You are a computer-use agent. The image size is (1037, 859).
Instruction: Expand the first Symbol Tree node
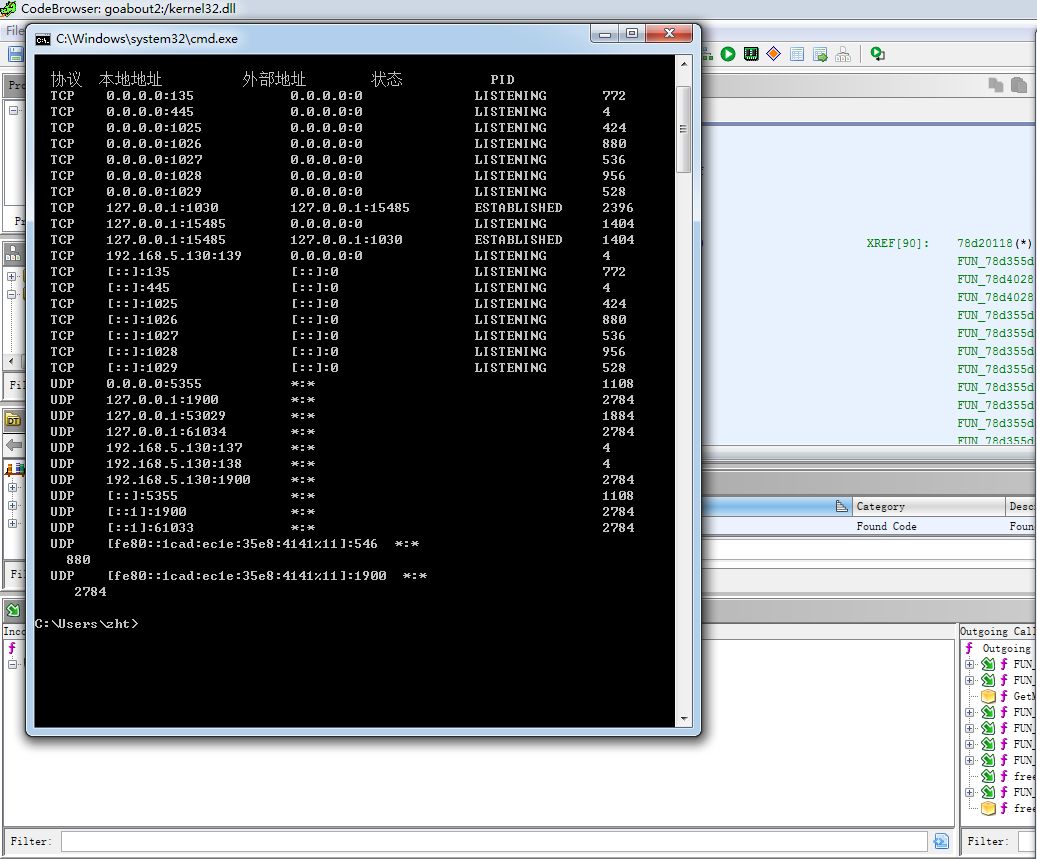[12, 276]
